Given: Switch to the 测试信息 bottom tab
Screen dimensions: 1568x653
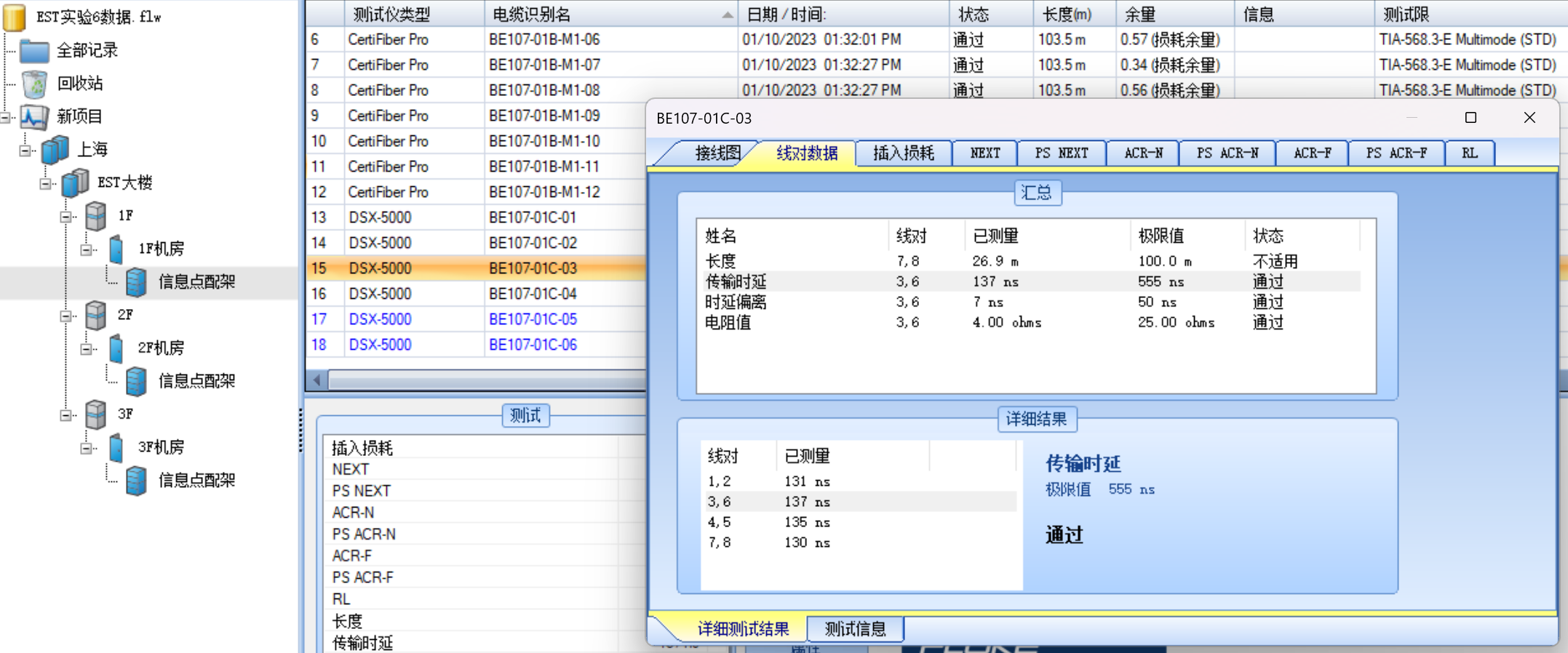Looking at the screenshot, I should click(x=855, y=629).
